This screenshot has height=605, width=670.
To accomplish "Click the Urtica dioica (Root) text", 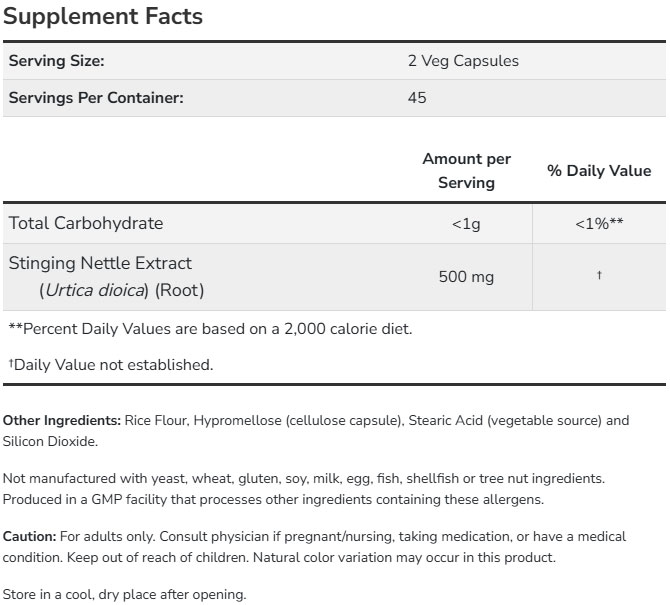I will click(x=122, y=291).
